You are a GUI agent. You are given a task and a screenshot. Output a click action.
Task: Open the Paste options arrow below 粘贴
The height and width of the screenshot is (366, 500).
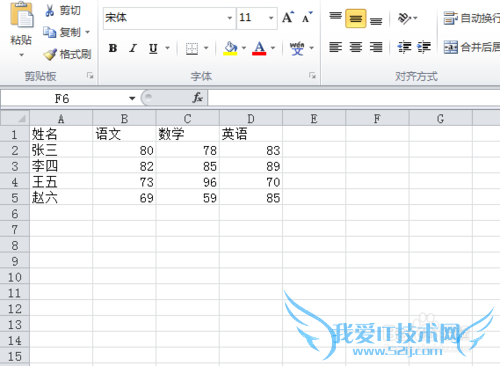[x=22, y=55]
